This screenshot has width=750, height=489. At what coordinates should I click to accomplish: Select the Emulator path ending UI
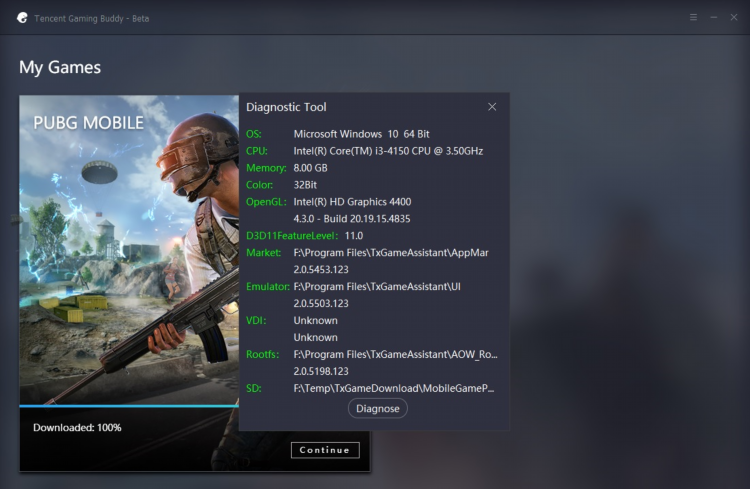pos(377,287)
